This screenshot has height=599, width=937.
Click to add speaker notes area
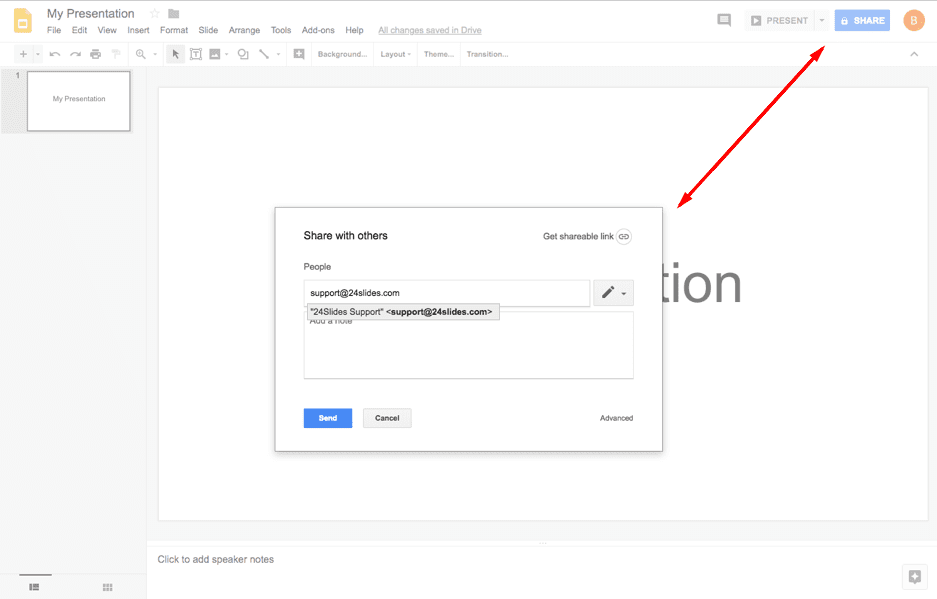(x=216, y=560)
